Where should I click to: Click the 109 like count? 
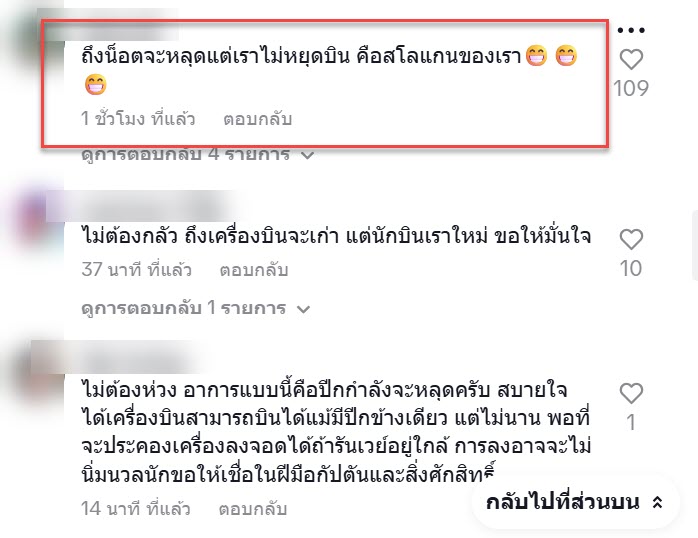click(x=631, y=88)
